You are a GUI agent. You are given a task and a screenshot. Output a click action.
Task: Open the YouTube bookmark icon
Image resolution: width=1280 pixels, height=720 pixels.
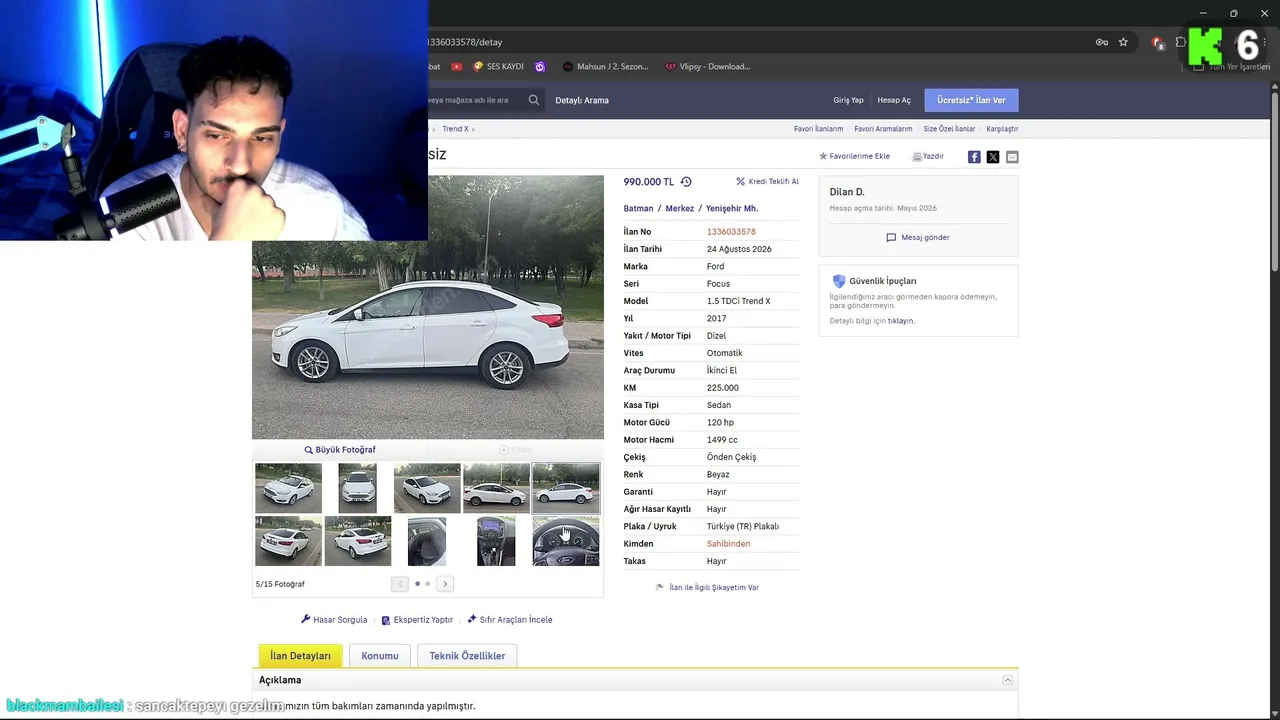tap(456, 67)
